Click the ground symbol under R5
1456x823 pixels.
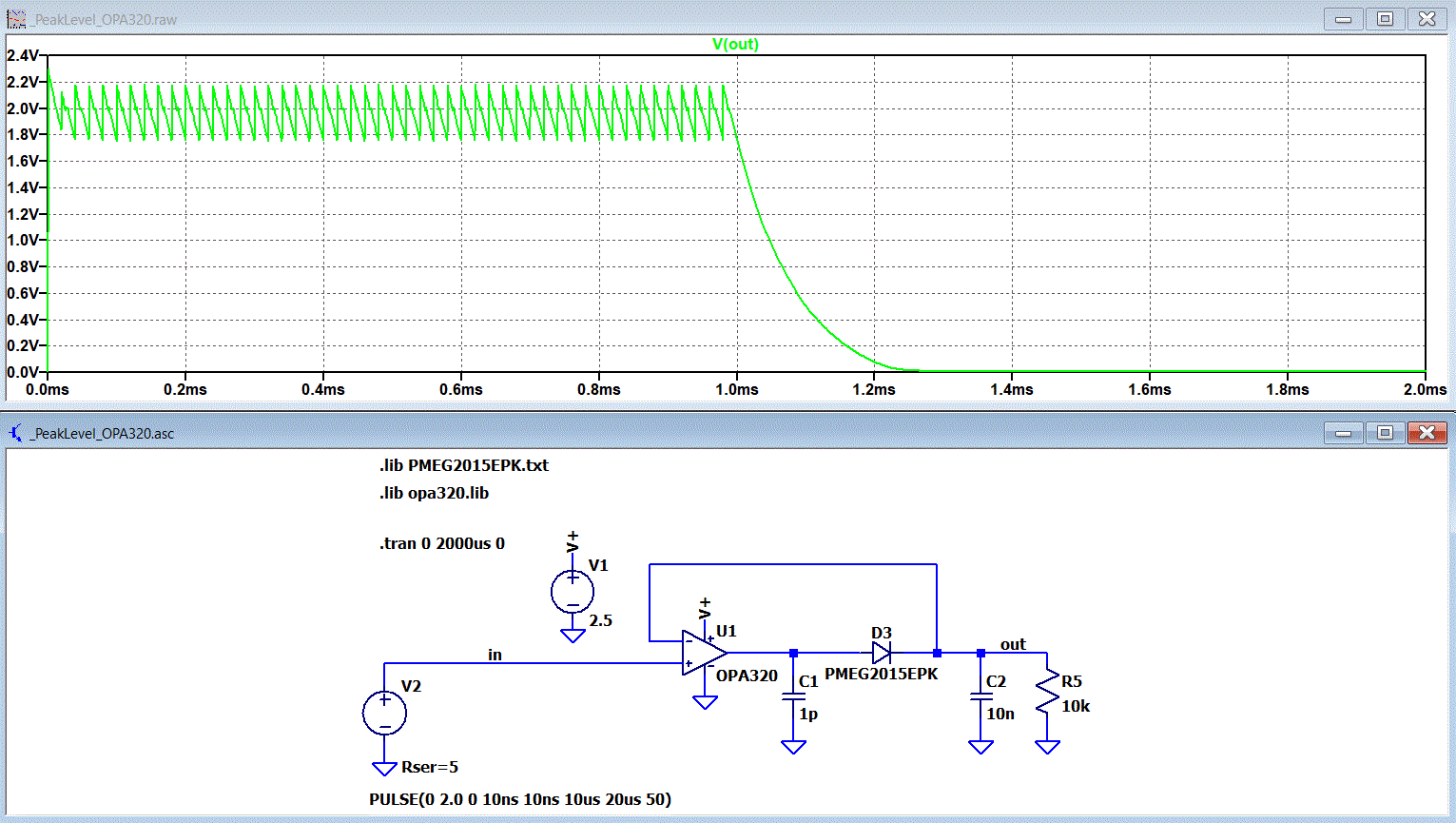point(1047,747)
